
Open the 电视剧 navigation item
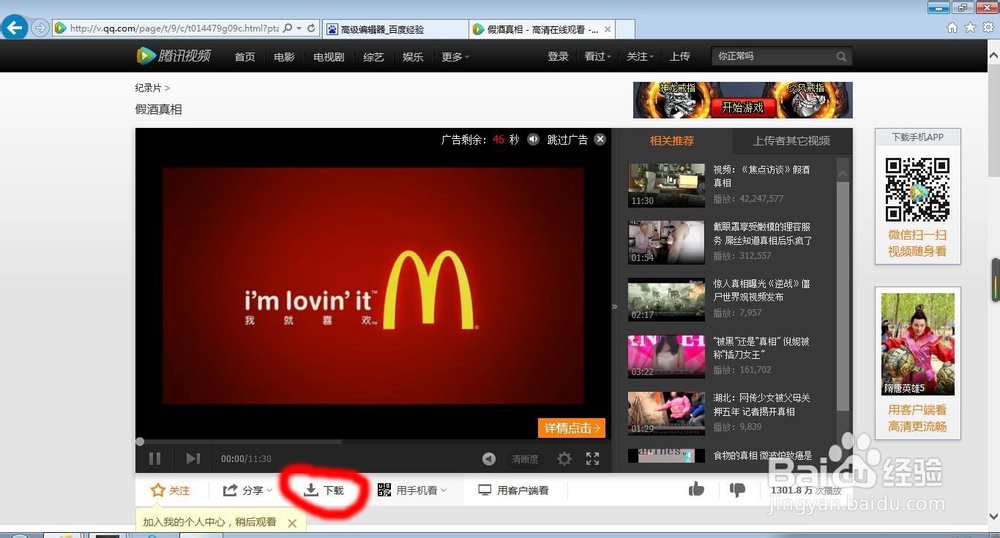click(x=329, y=57)
